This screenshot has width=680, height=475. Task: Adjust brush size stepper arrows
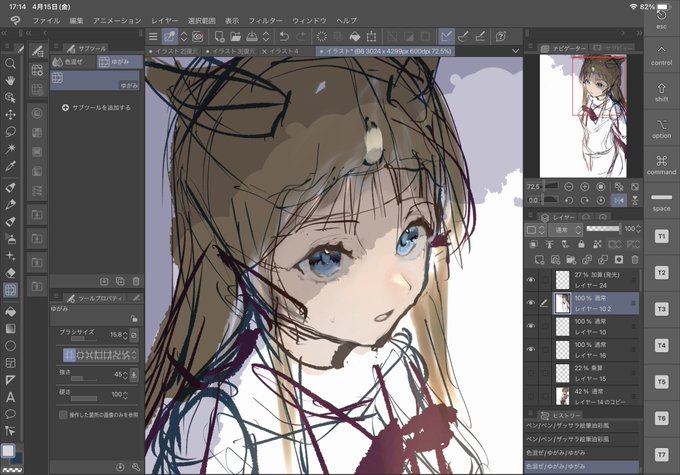point(125,335)
